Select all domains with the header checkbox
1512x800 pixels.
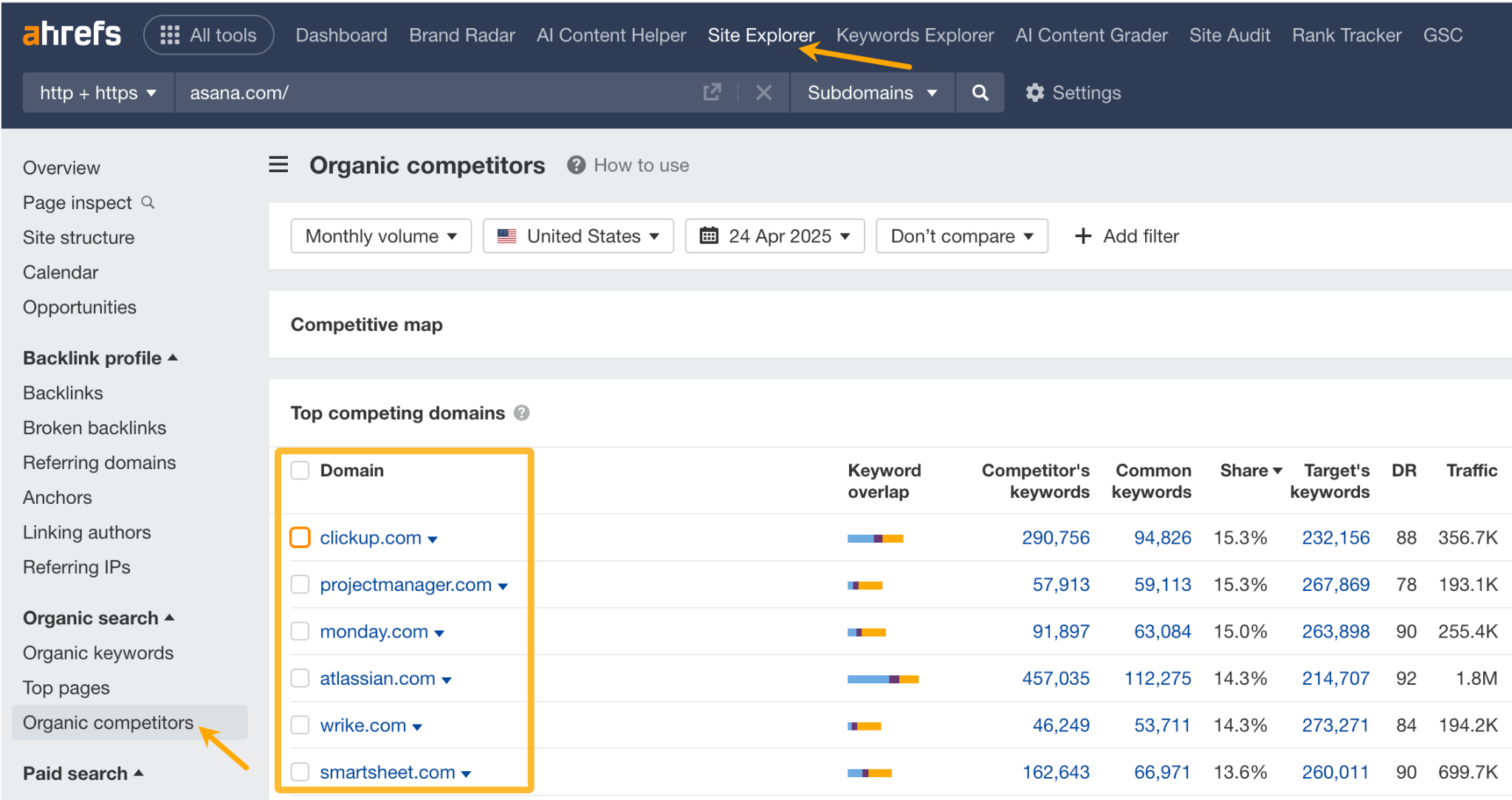click(x=300, y=470)
